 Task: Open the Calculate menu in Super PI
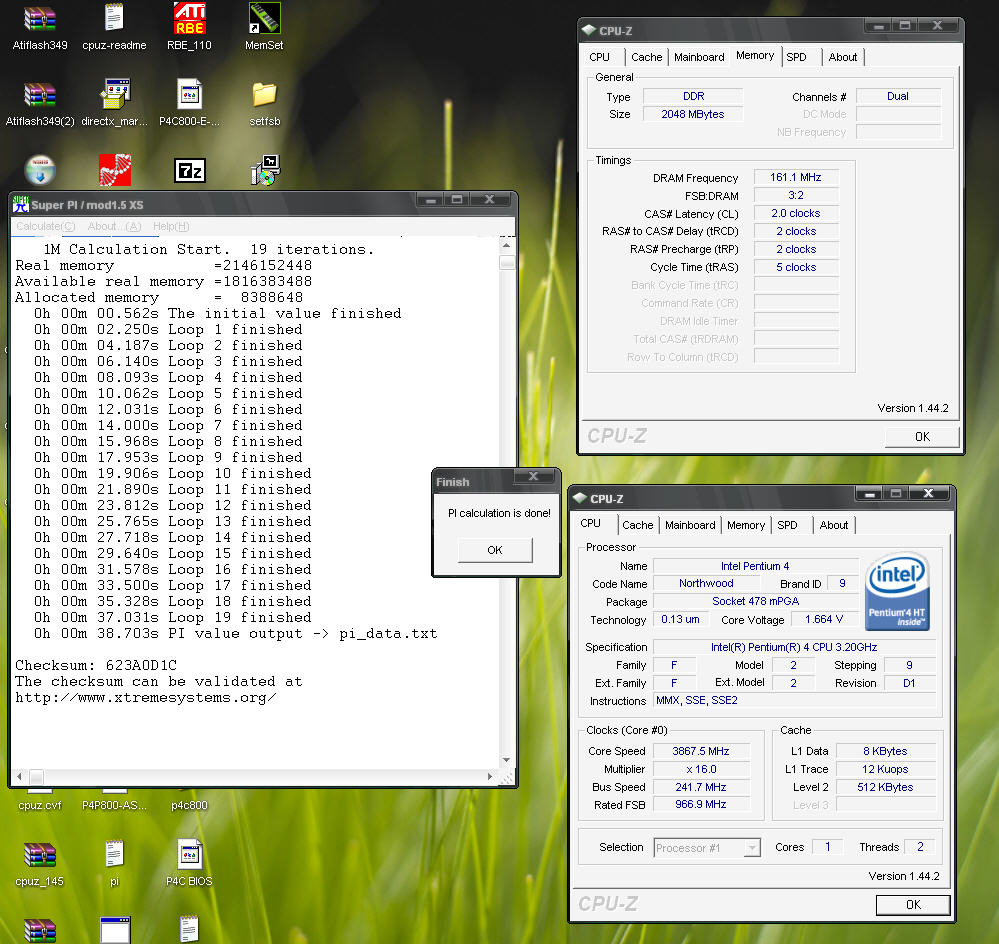tap(45, 226)
